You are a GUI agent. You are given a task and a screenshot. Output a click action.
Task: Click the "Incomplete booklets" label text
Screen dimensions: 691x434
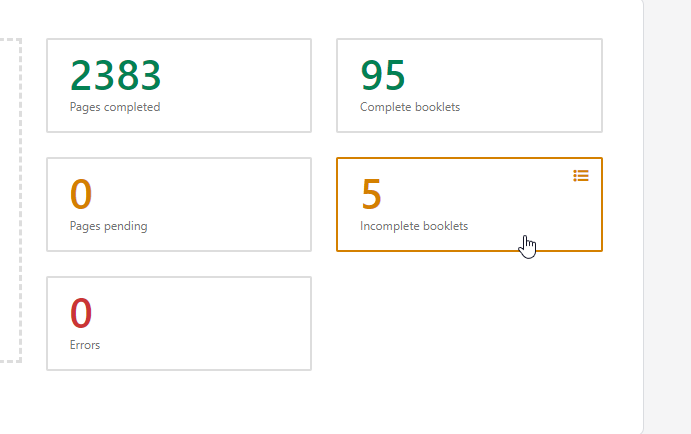coord(414,226)
